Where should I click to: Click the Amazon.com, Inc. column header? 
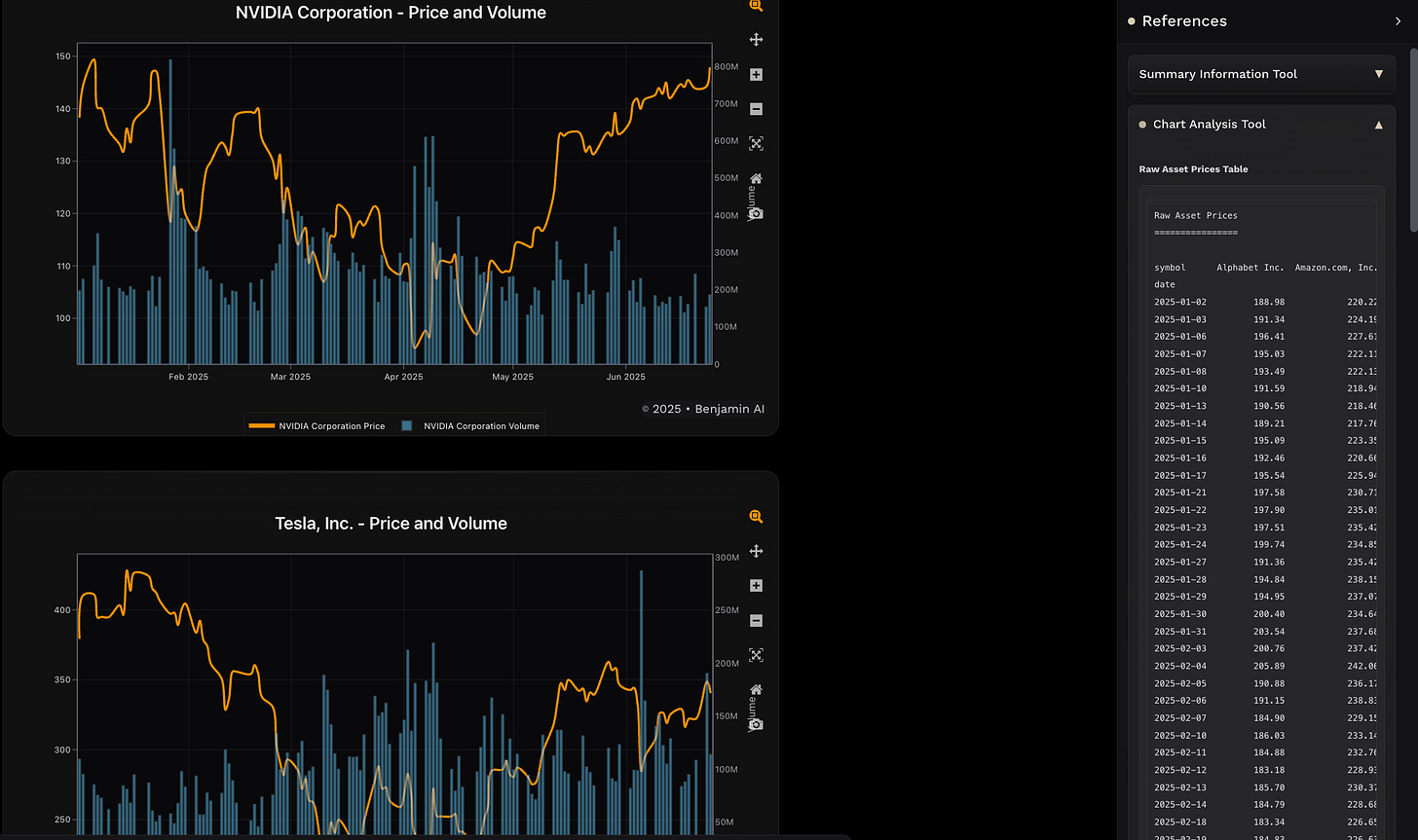(x=1336, y=268)
